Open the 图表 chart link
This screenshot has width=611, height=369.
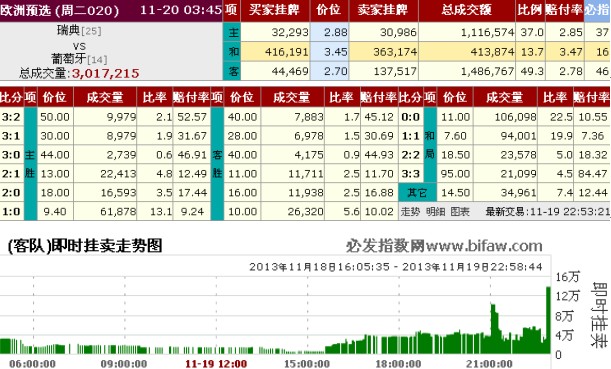pyautogui.click(x=460, y=212)
